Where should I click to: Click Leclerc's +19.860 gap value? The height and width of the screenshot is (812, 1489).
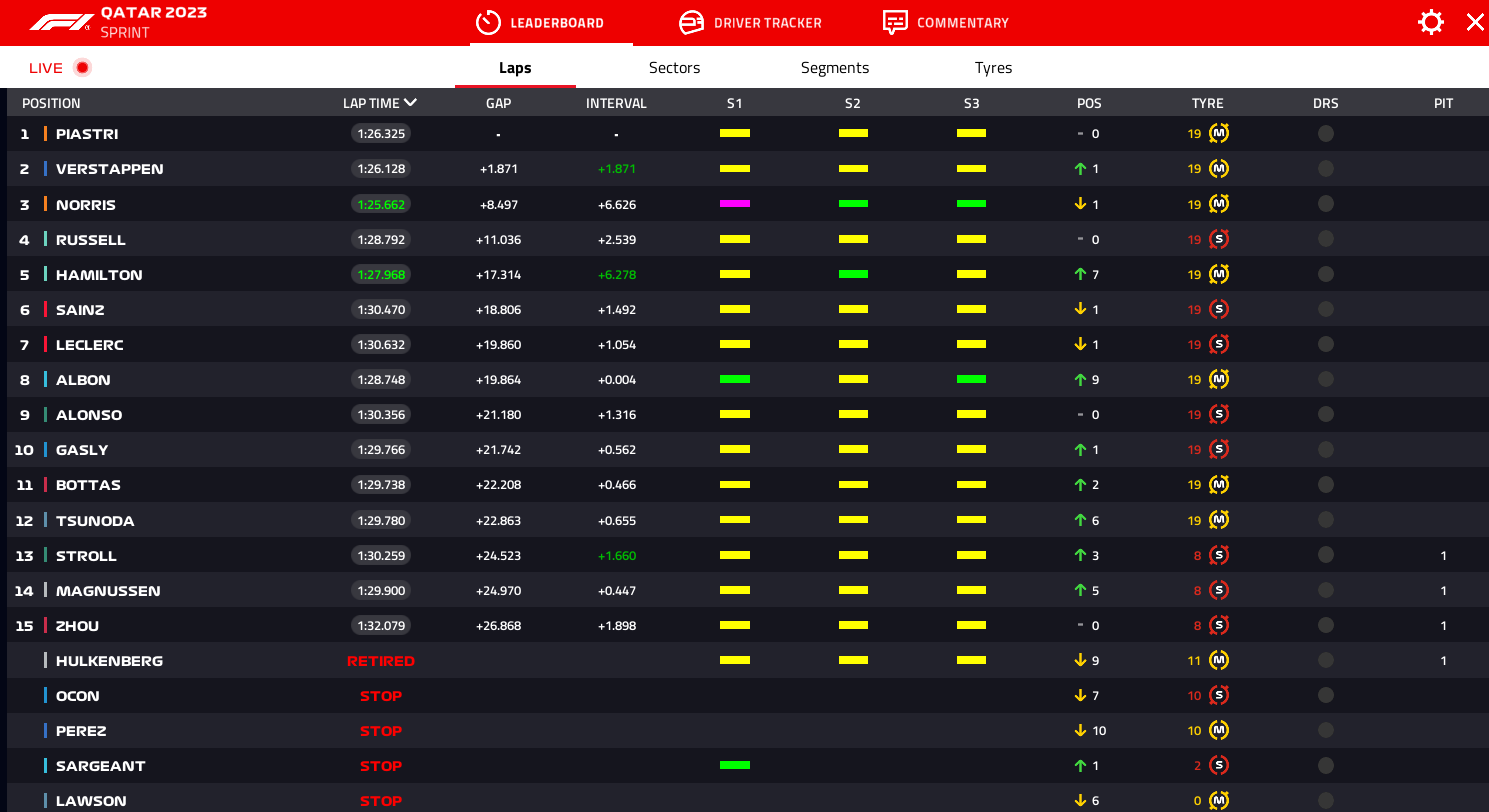pyautogui.click(x=498, y=345)
